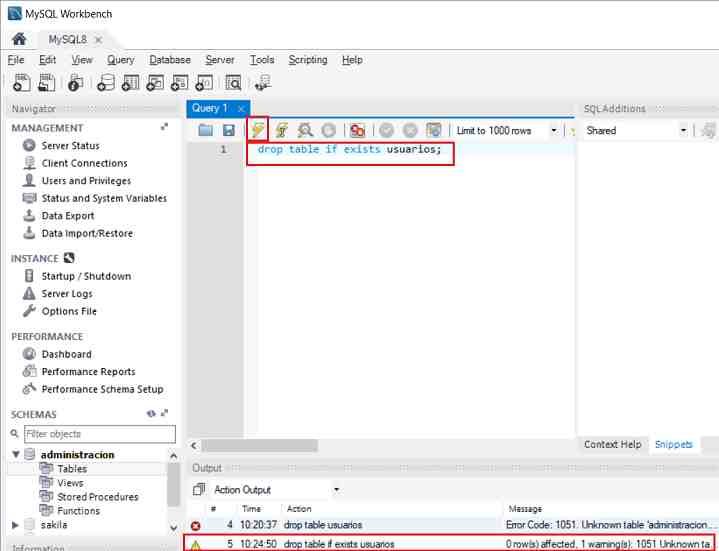Open a SQL script file icon
The height and width of the screenshot is (551, 719).
[x=205, y=130]
